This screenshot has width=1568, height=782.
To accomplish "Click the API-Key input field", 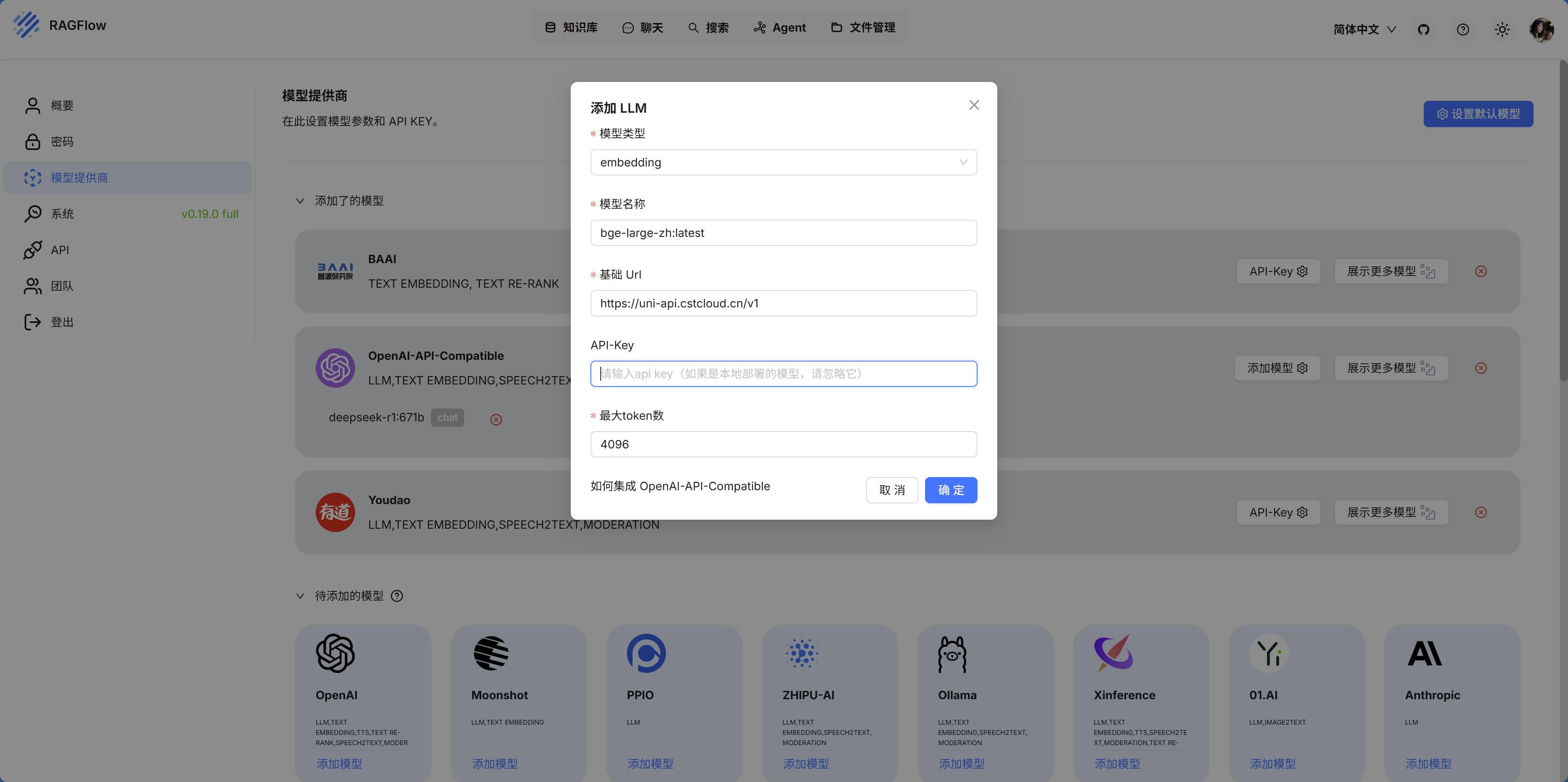I will click(784, 374).
